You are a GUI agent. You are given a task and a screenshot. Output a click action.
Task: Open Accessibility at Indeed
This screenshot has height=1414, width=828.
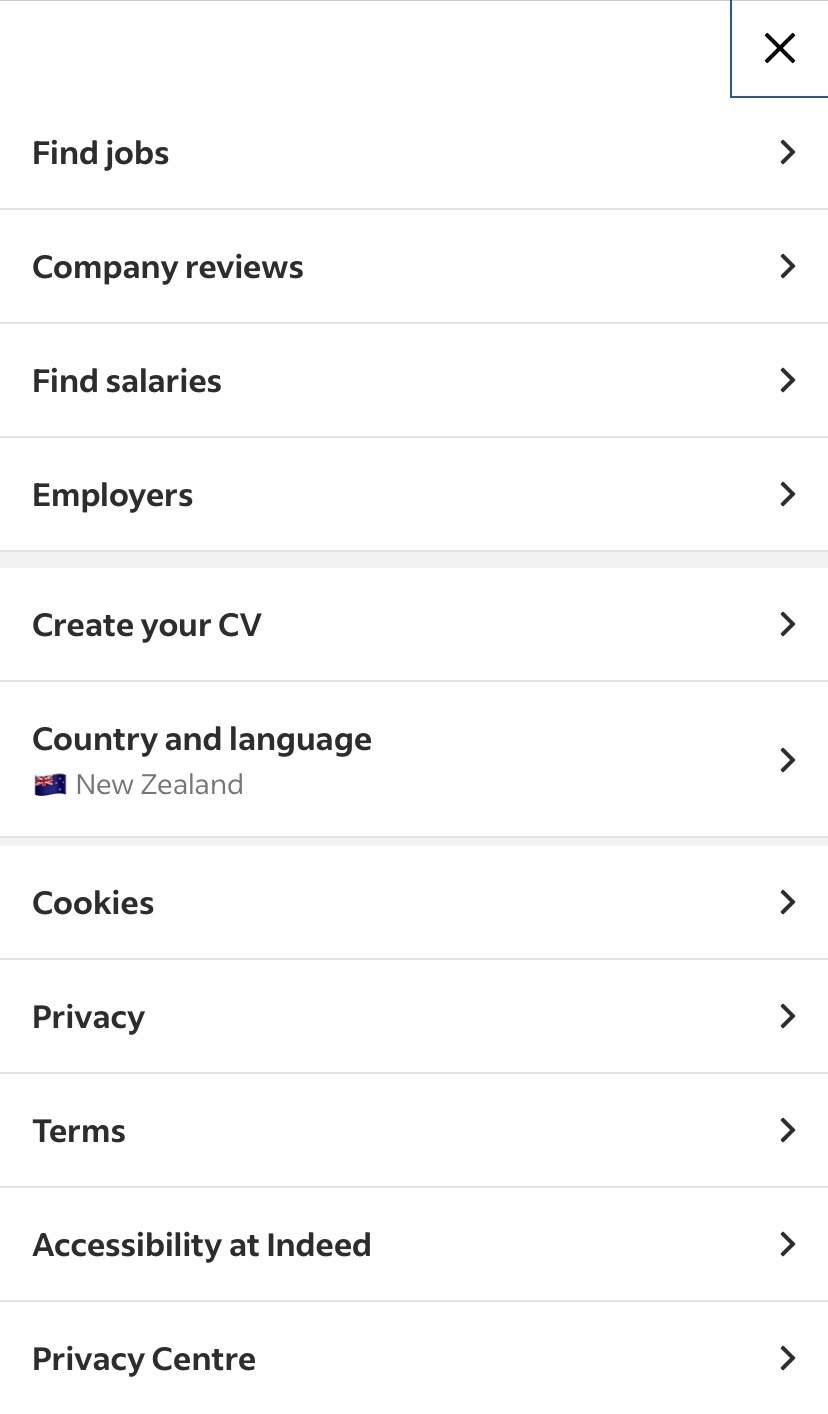202,1245
